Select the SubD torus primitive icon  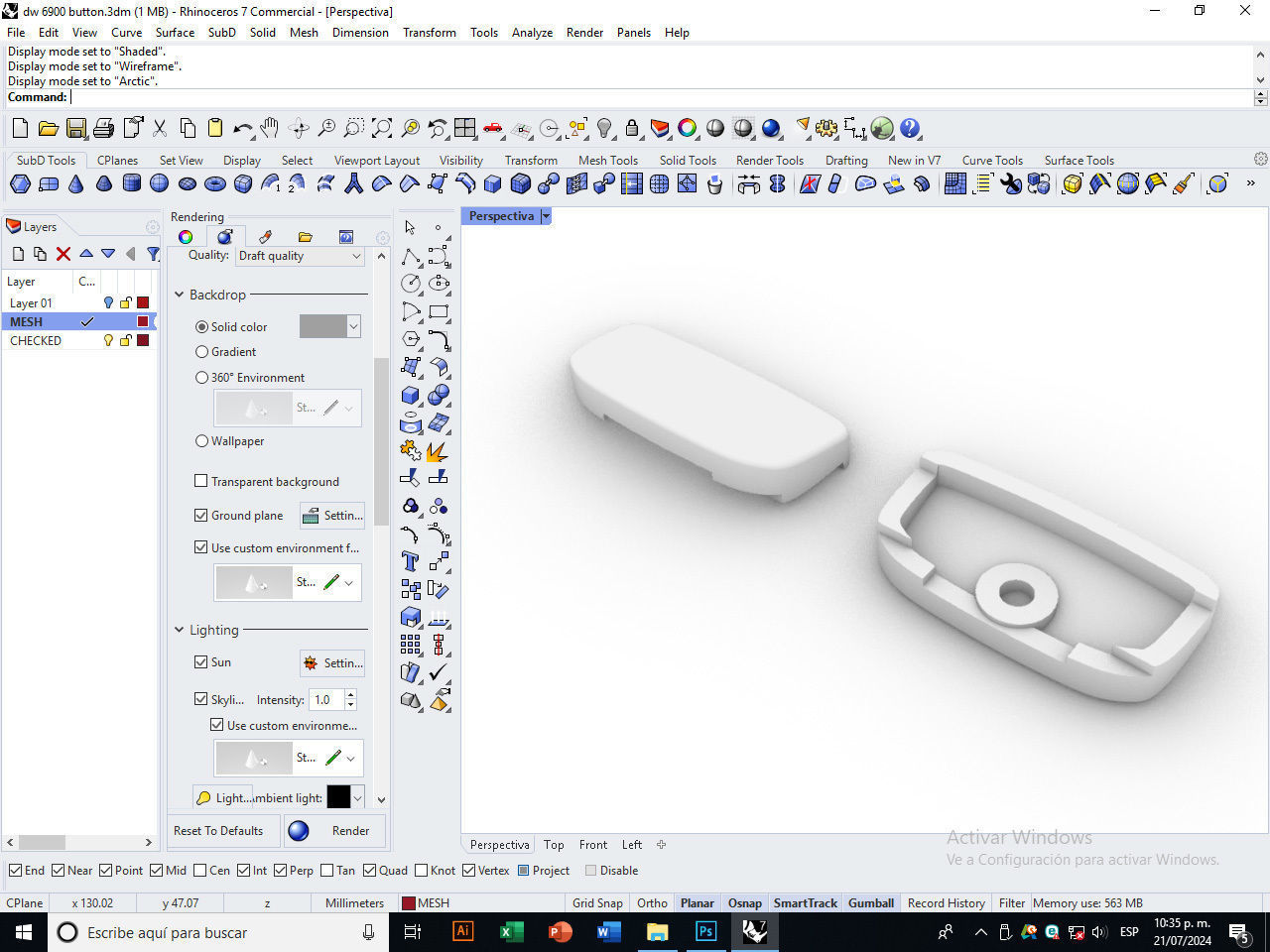(215, 183)
